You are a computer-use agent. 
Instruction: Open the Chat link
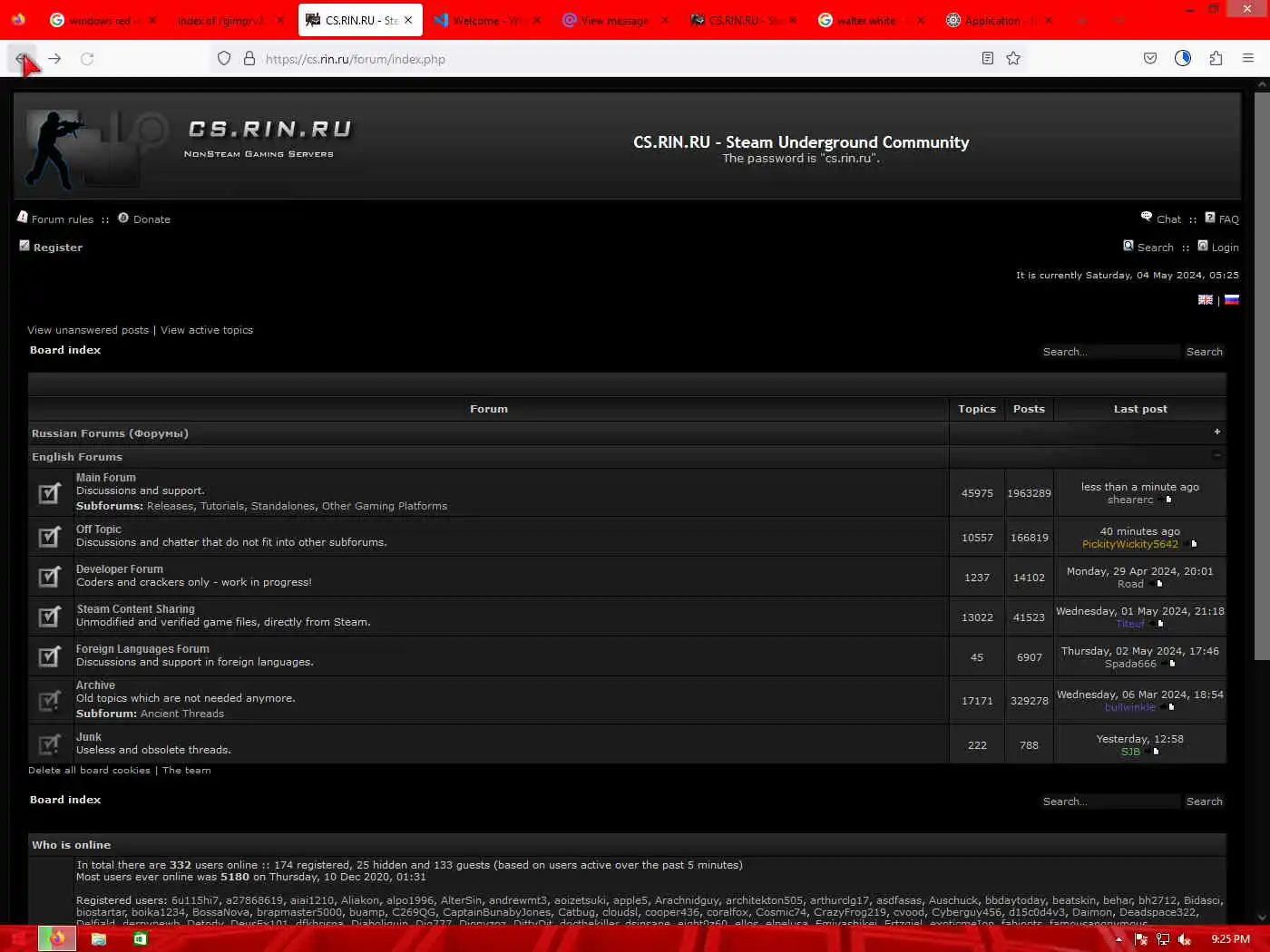pyautogui.click(x=1168, y=219)
